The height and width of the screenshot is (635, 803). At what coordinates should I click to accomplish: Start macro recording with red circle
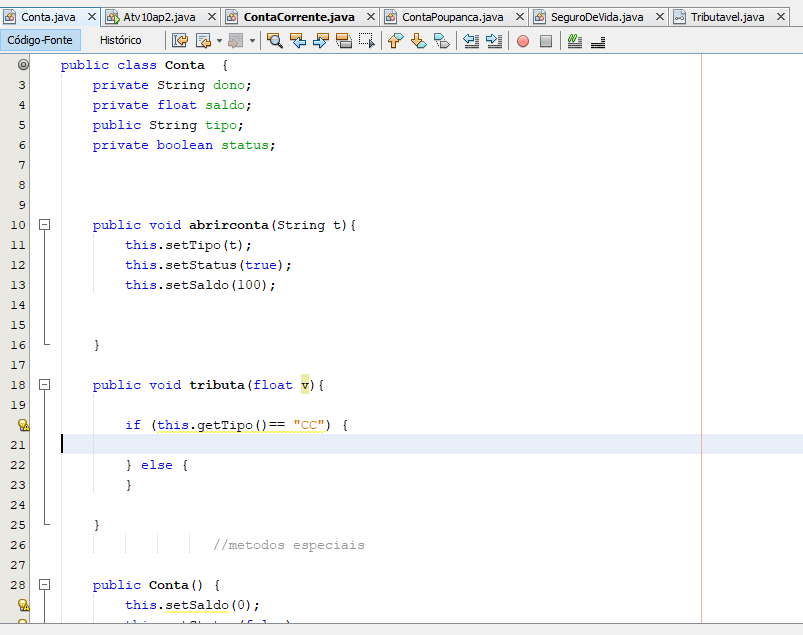(522, 41)
